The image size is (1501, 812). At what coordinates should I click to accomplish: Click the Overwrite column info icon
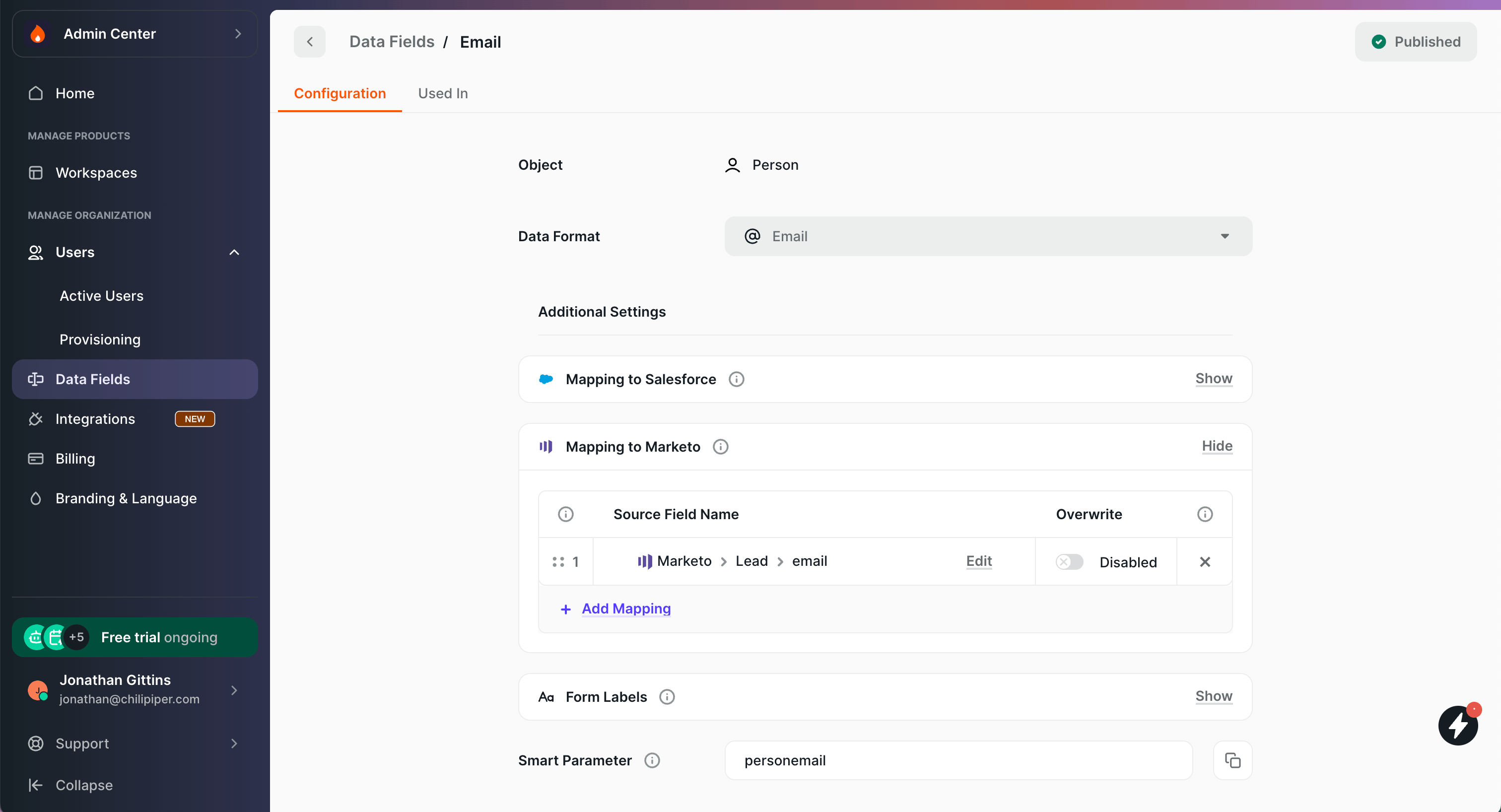[1204, 514]
